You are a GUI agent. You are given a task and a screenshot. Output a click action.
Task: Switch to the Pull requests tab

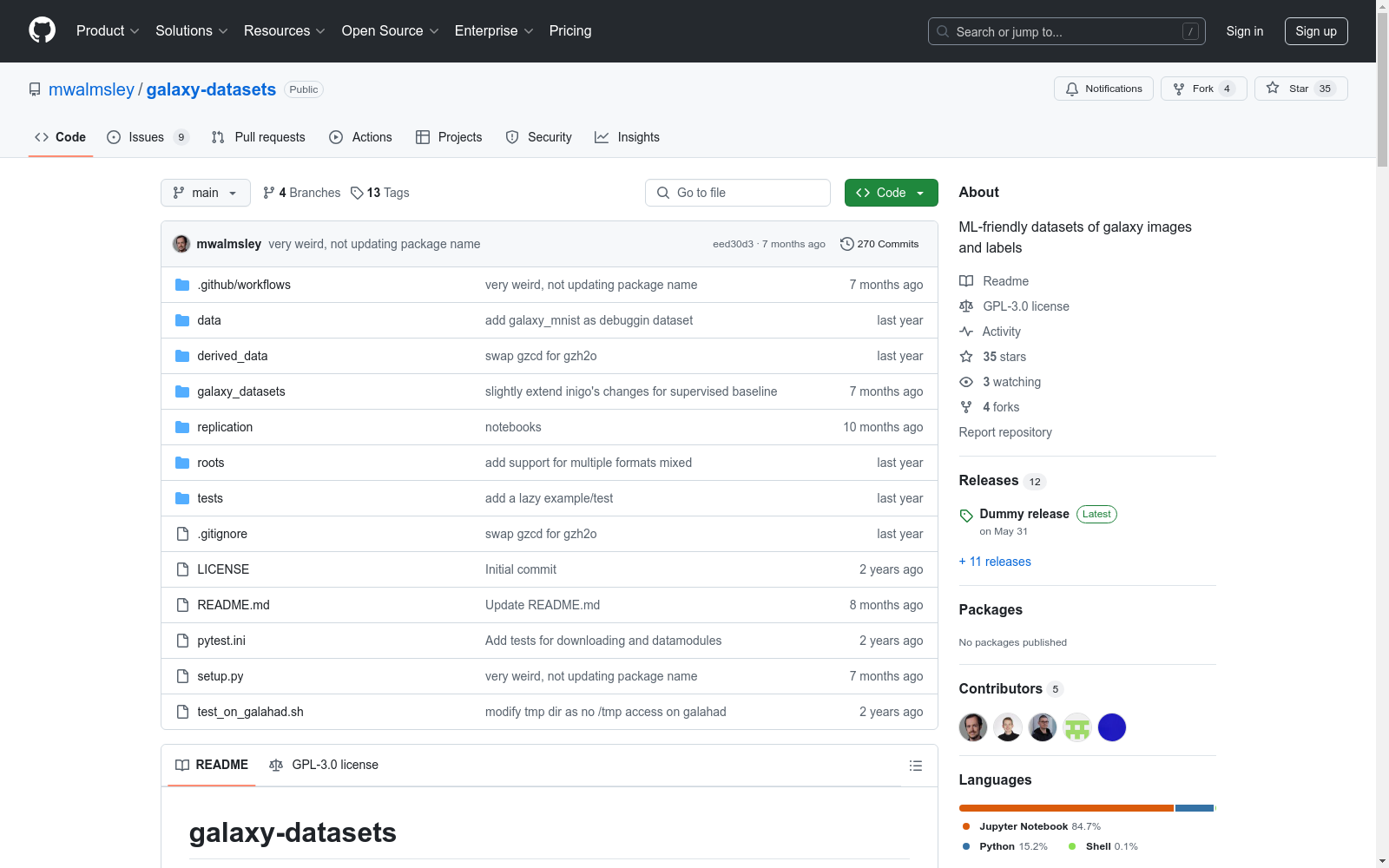(259, 137)
